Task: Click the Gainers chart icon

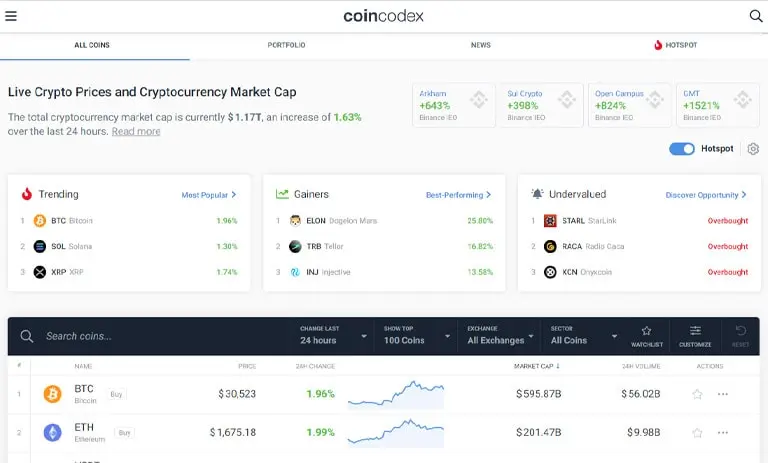Action: 282,194
